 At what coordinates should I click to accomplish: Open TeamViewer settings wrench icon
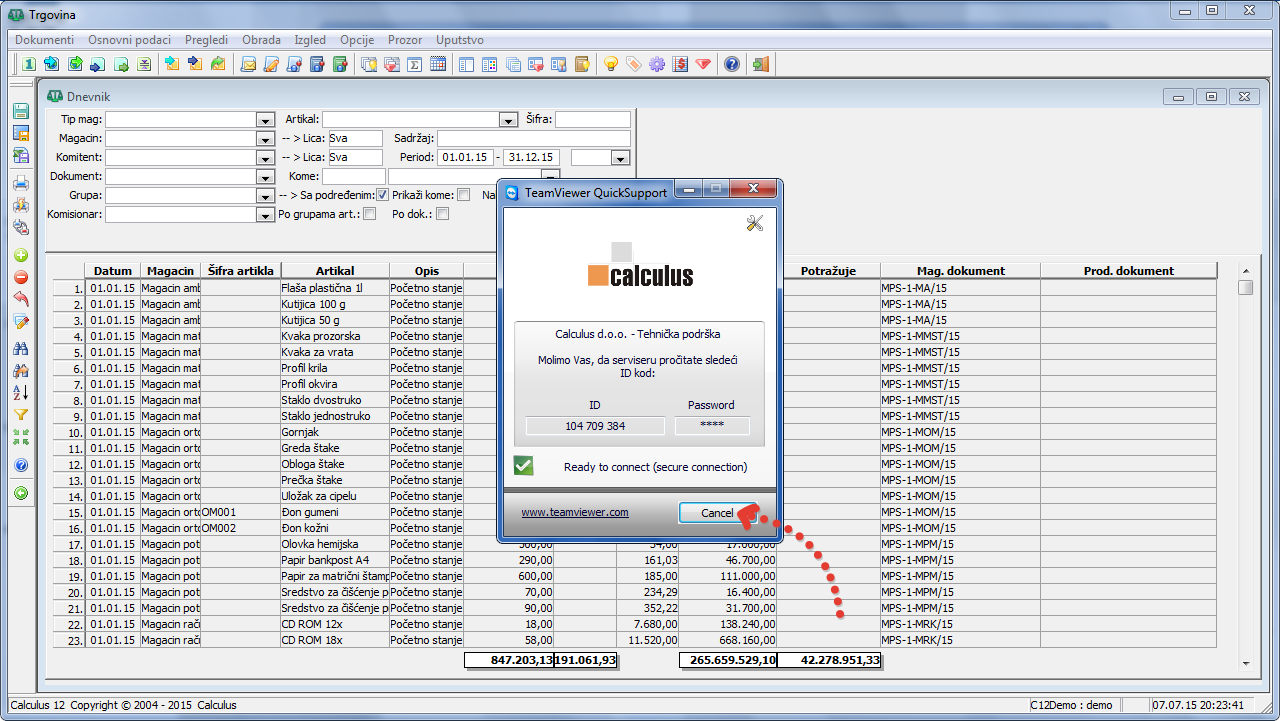click(754, 224)
